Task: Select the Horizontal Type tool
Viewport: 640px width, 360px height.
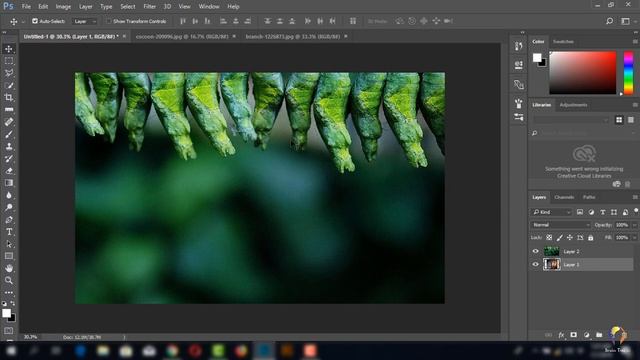Action: [x=9, y=232]
